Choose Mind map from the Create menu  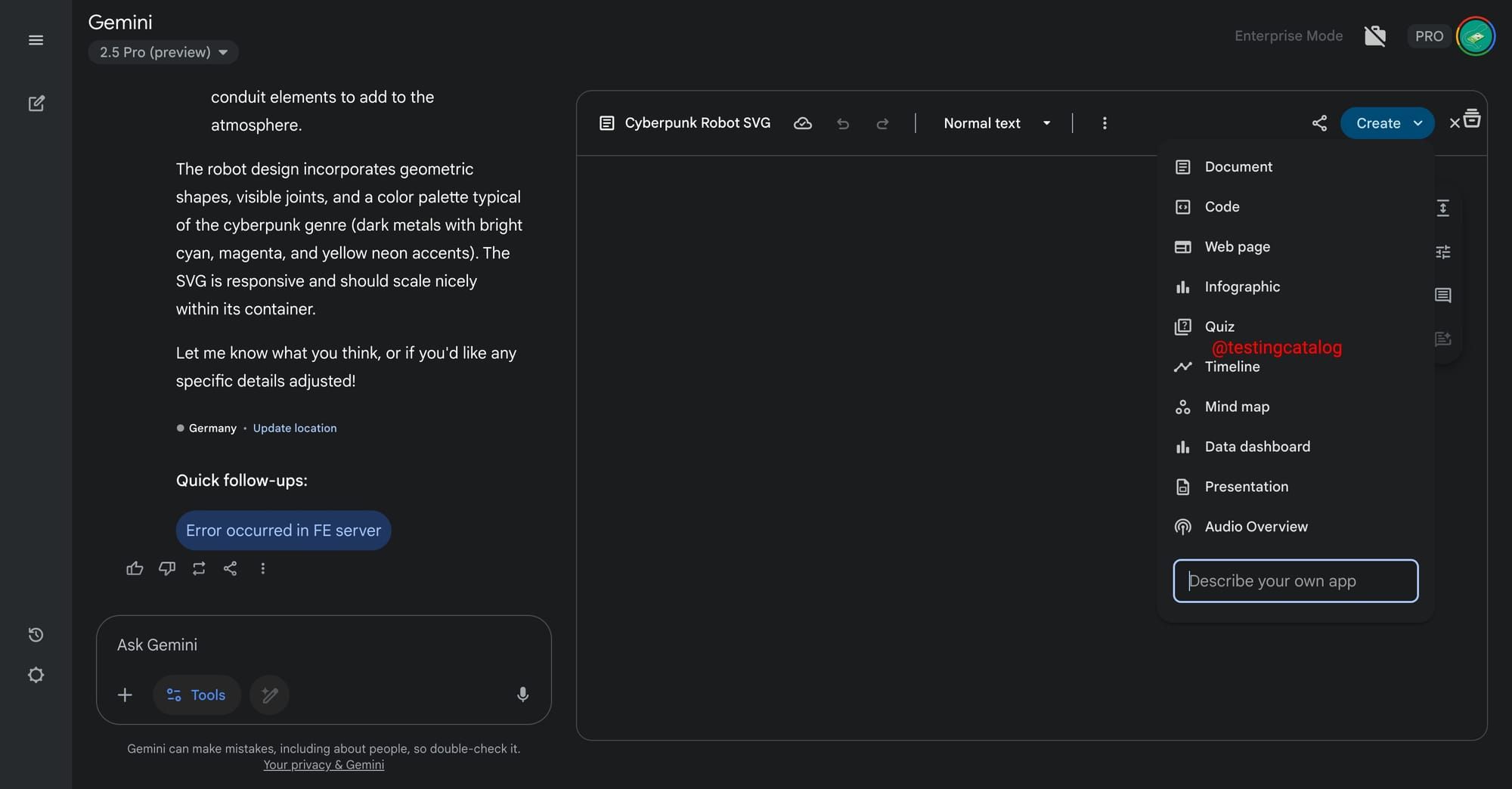(x=1296, y=407)
